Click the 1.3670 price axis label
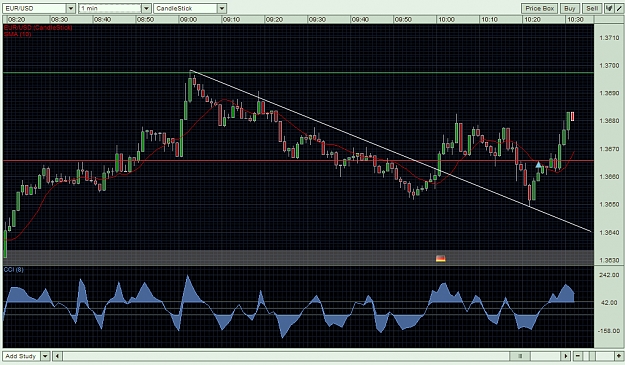 click(x=609, y=149)
